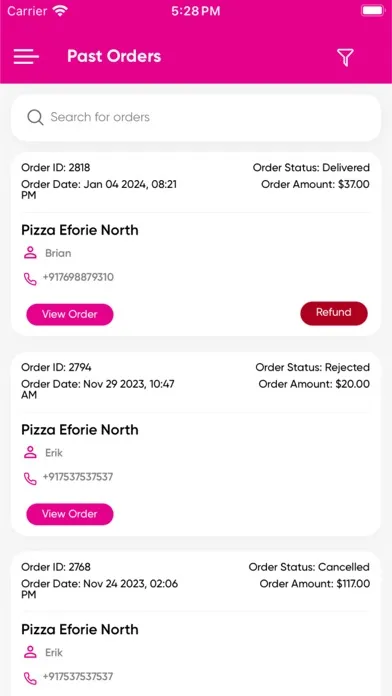Image resolution: width=392 pixels, height=696 pixels.
Task: View Order for order ID 2794
Action: coord(70,514)
